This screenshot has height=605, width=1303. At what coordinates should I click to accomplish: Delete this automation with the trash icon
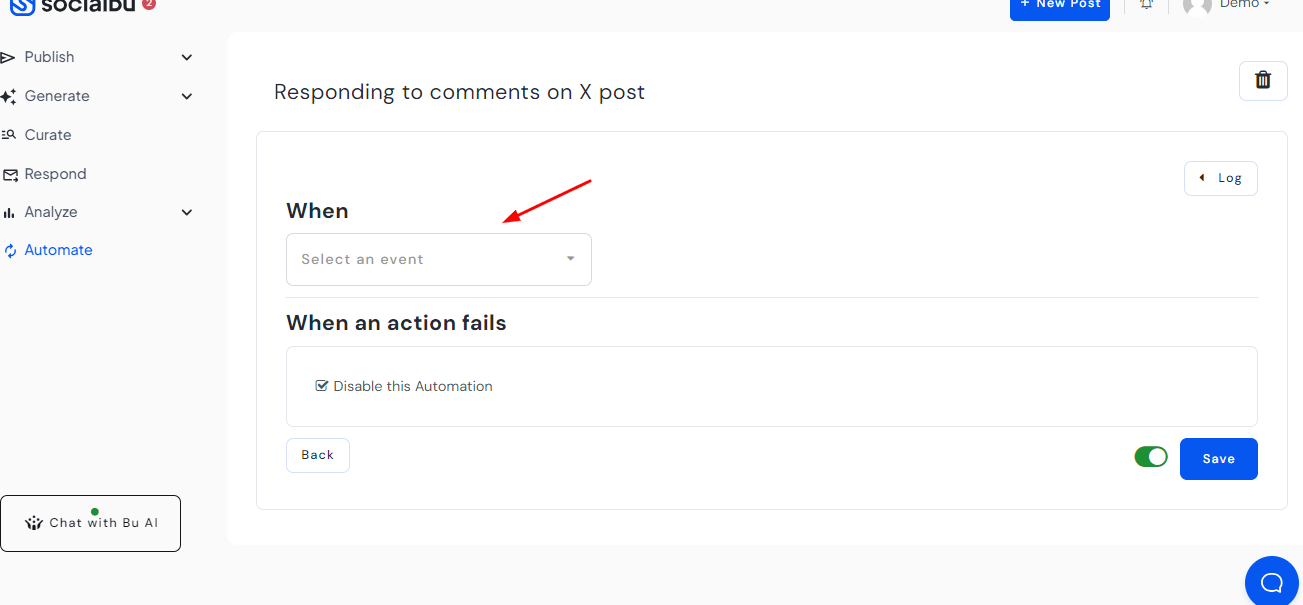1263,81
